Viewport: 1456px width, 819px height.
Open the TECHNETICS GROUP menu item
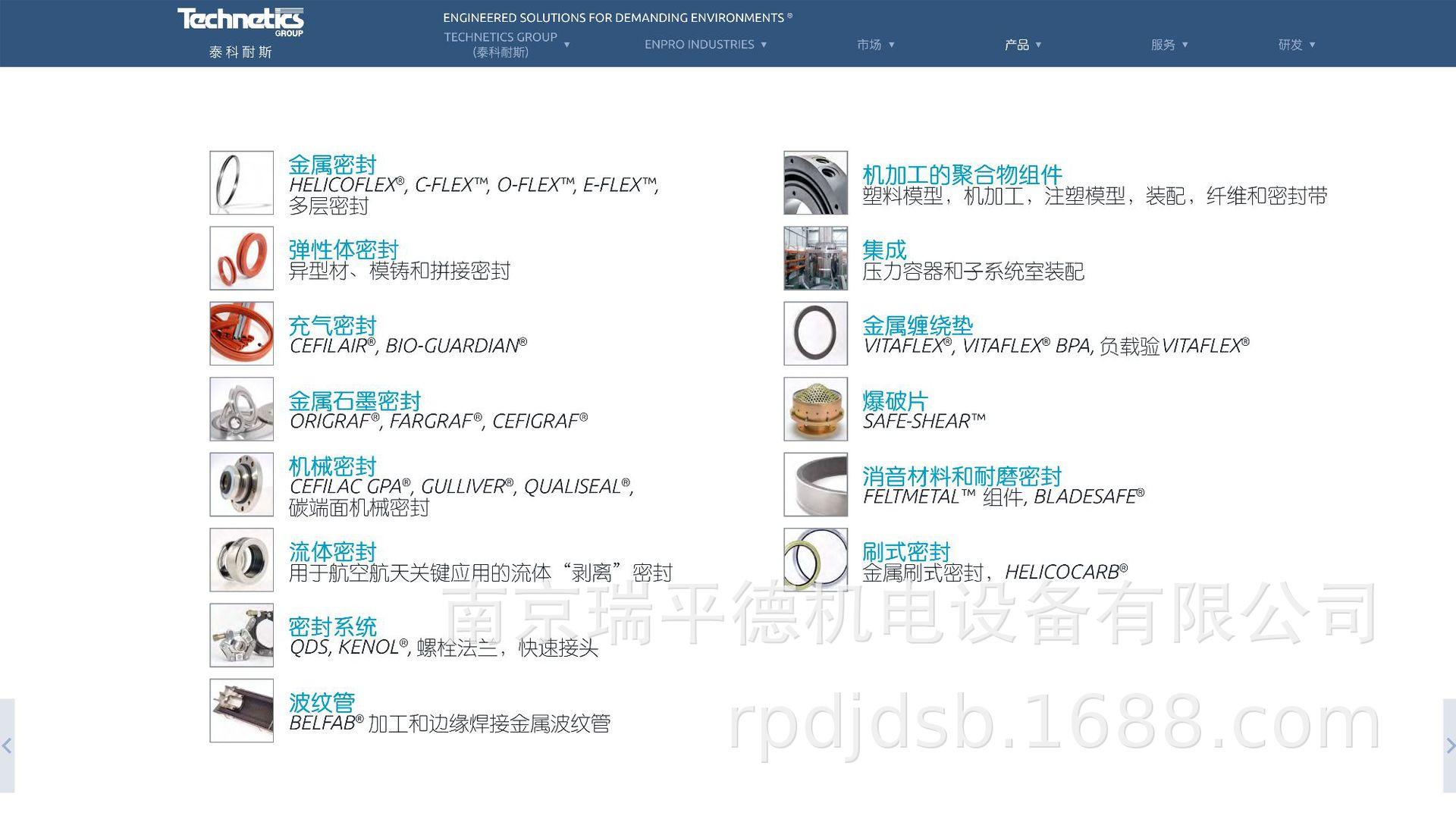500,45
